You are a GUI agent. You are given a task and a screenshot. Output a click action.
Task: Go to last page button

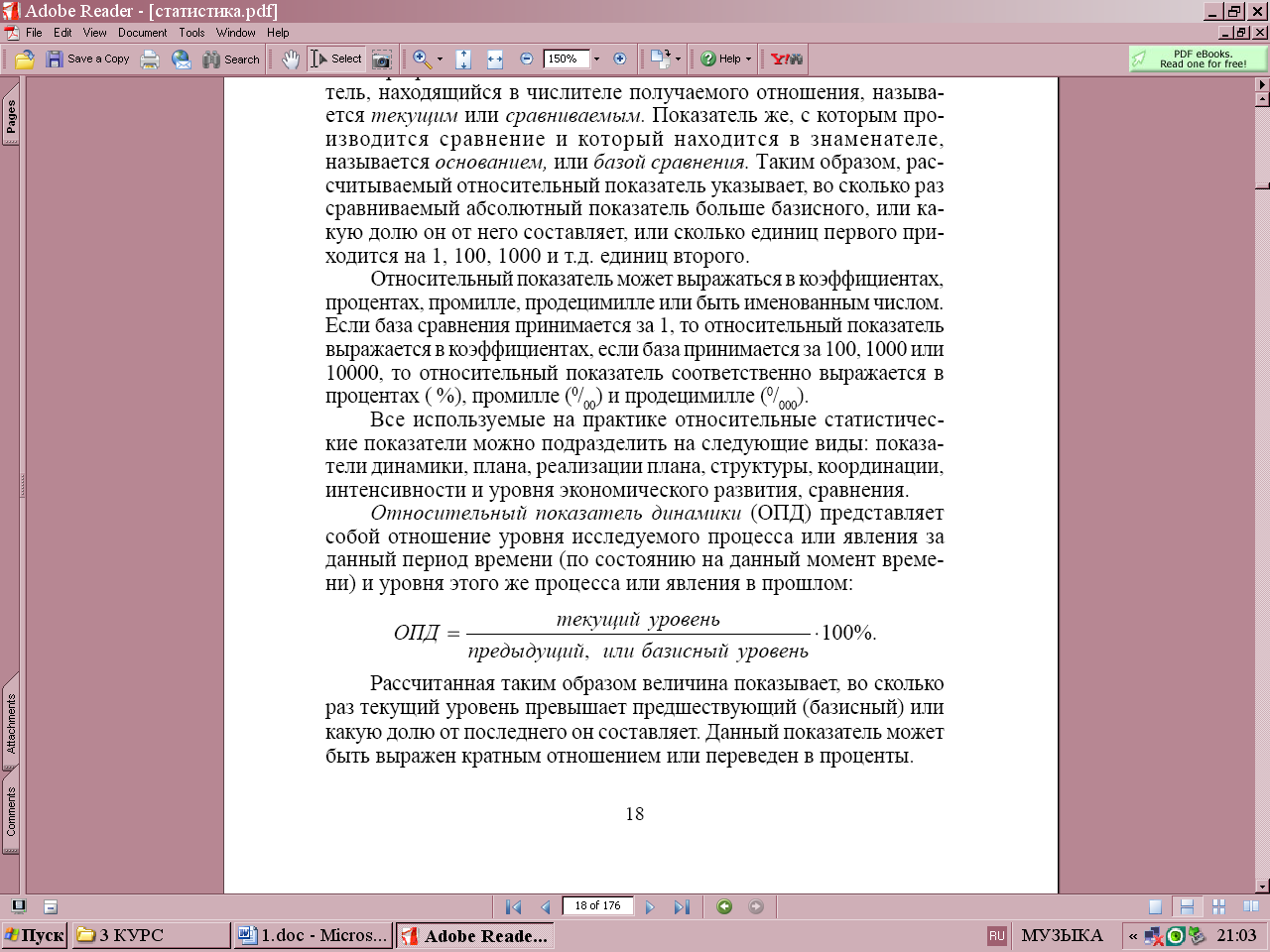coord(682,906)
